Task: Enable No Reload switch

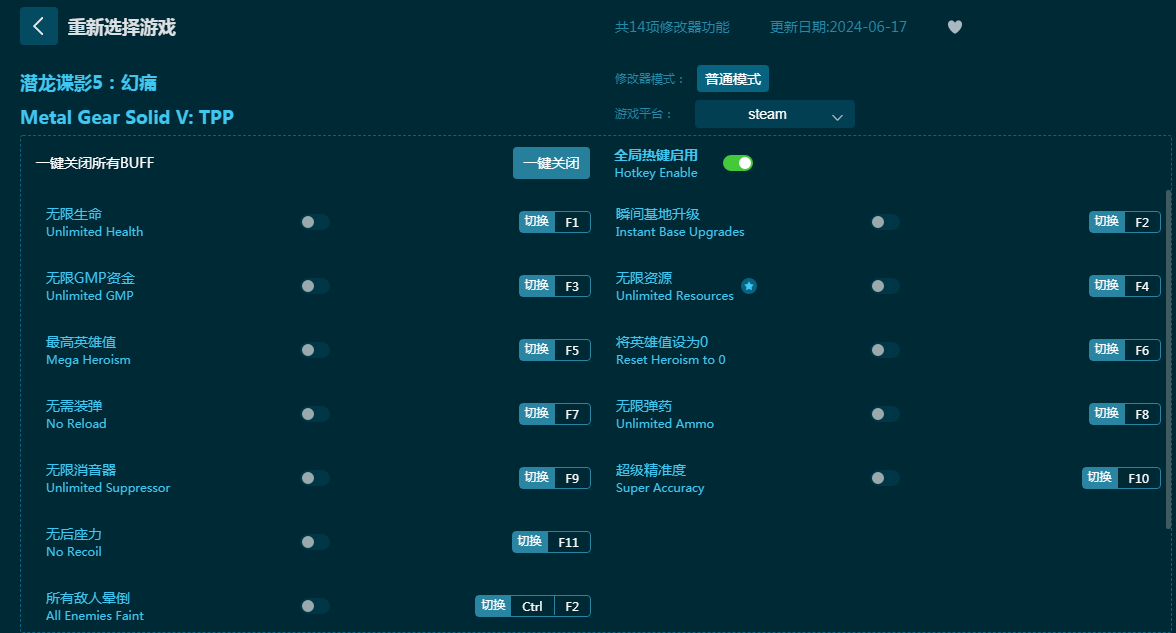Action: (315, 414)
